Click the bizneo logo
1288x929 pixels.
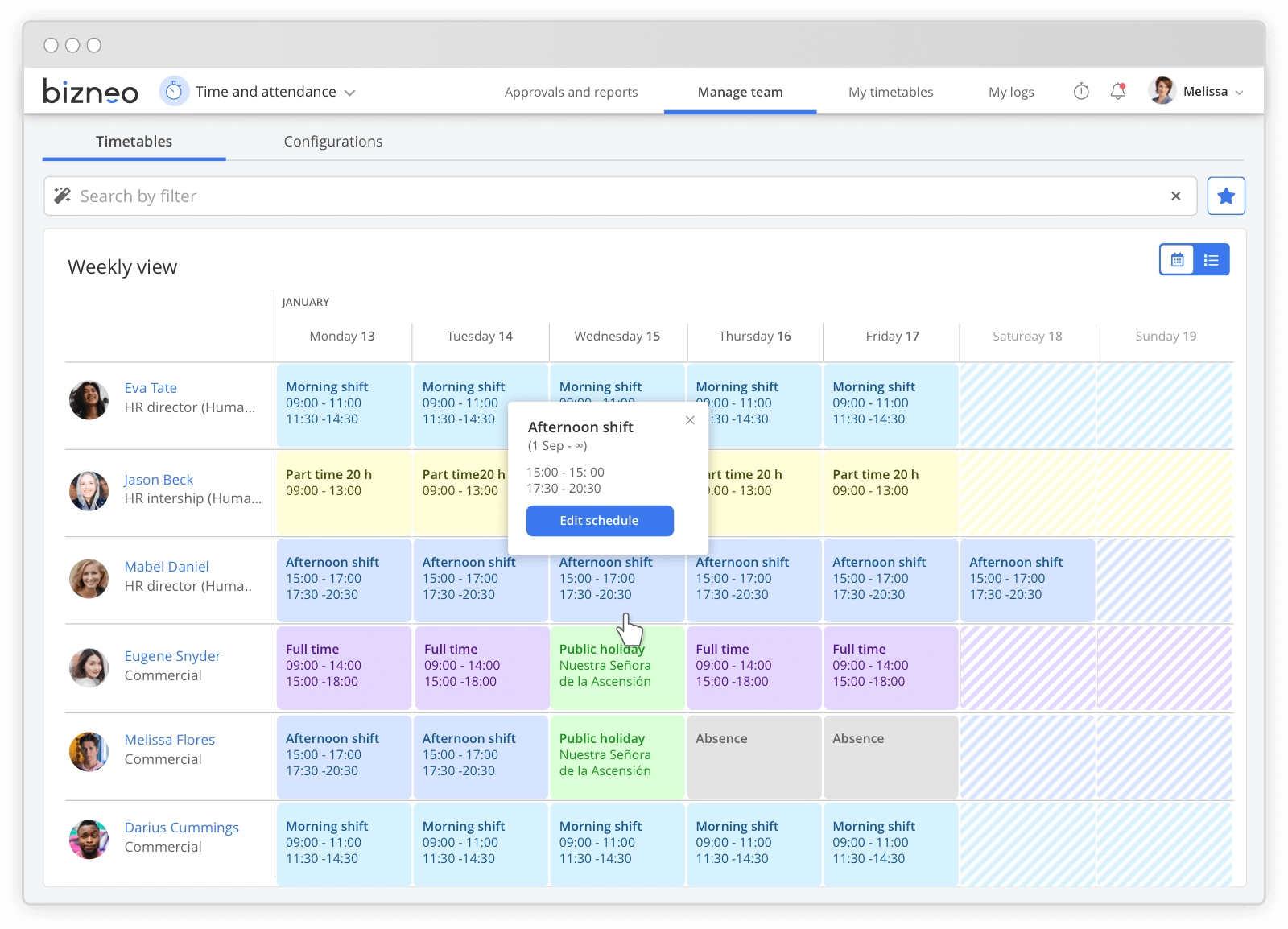coord(90,92)
